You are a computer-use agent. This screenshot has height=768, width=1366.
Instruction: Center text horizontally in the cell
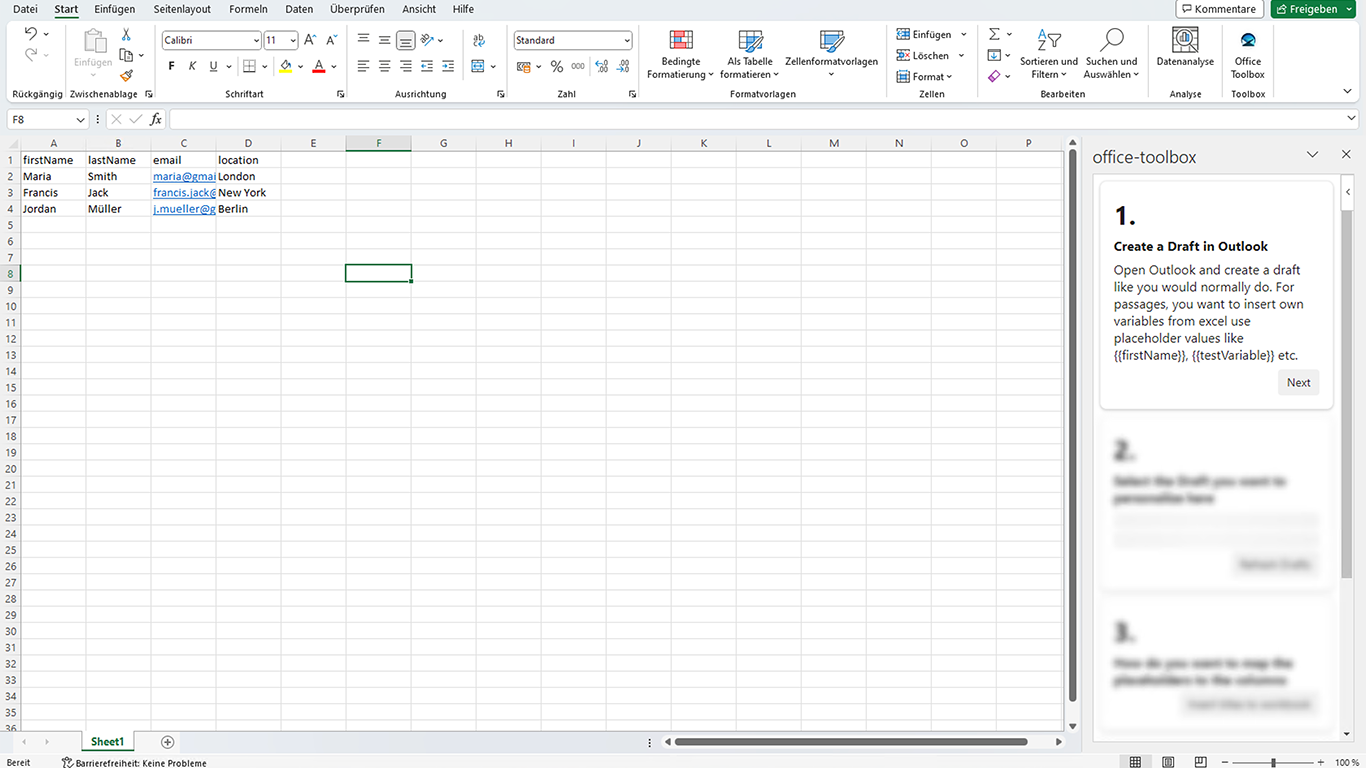coord(384,66)
